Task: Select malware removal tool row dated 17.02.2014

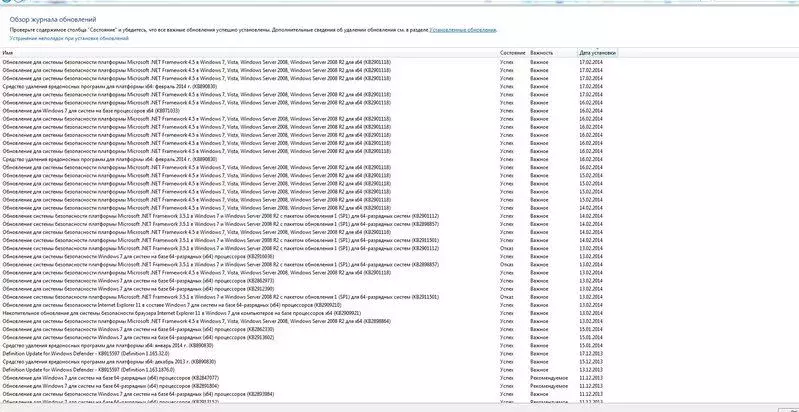Action: (x=309, y=87)
